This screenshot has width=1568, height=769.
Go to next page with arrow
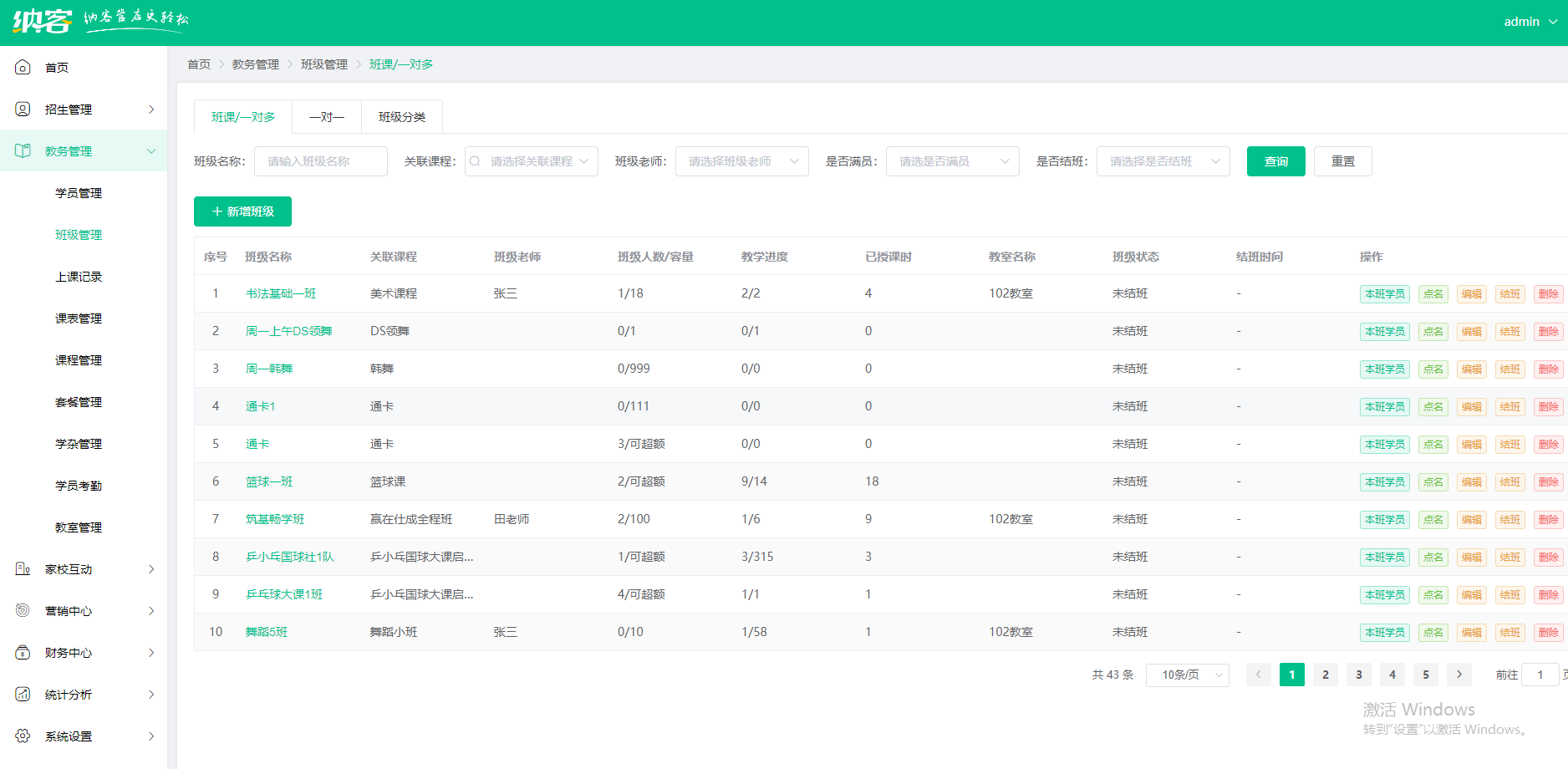[1459, 675]
